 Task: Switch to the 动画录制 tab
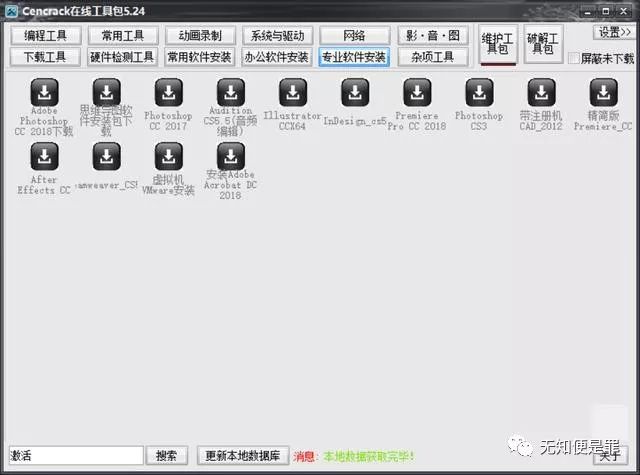pyautogui.click(x=200, y=36)
